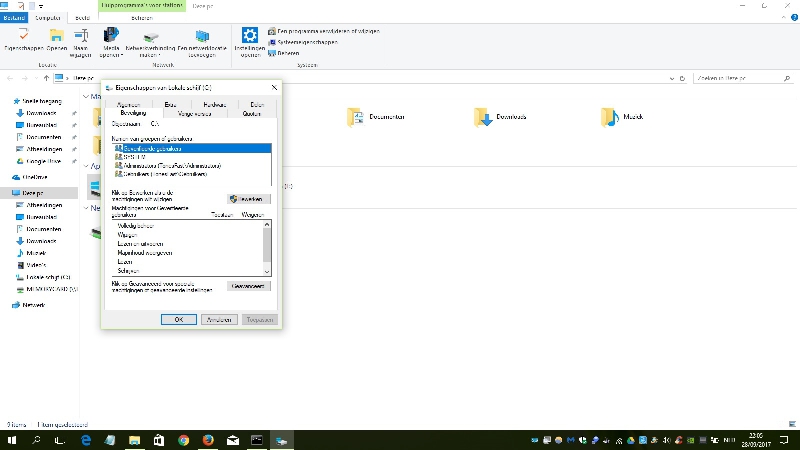The height and width of the screenshot is (450, 800).
Task: Select Deze pc in navigation pane
Action: coord(39,193)
